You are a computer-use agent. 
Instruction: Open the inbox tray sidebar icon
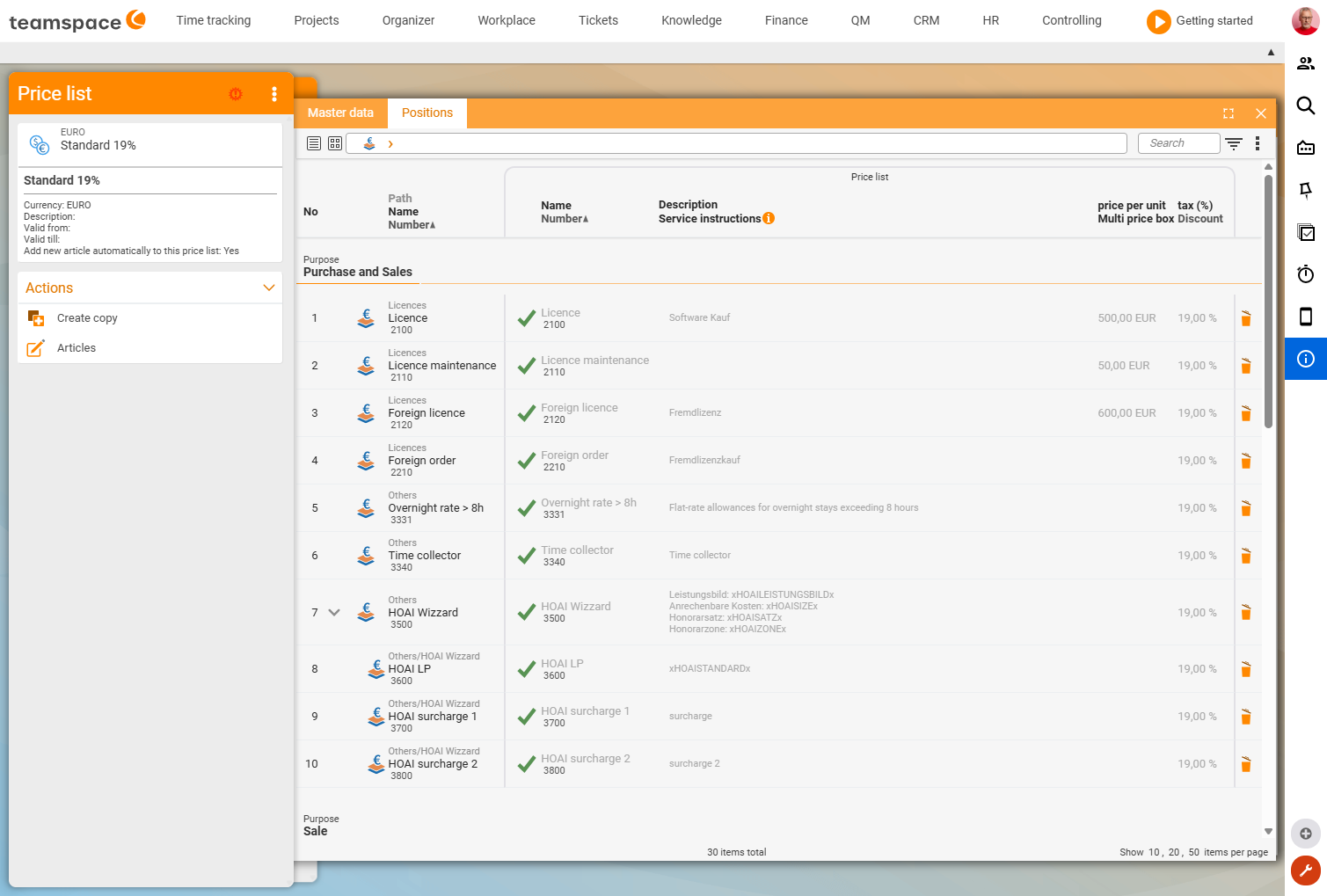(1306, 148)
